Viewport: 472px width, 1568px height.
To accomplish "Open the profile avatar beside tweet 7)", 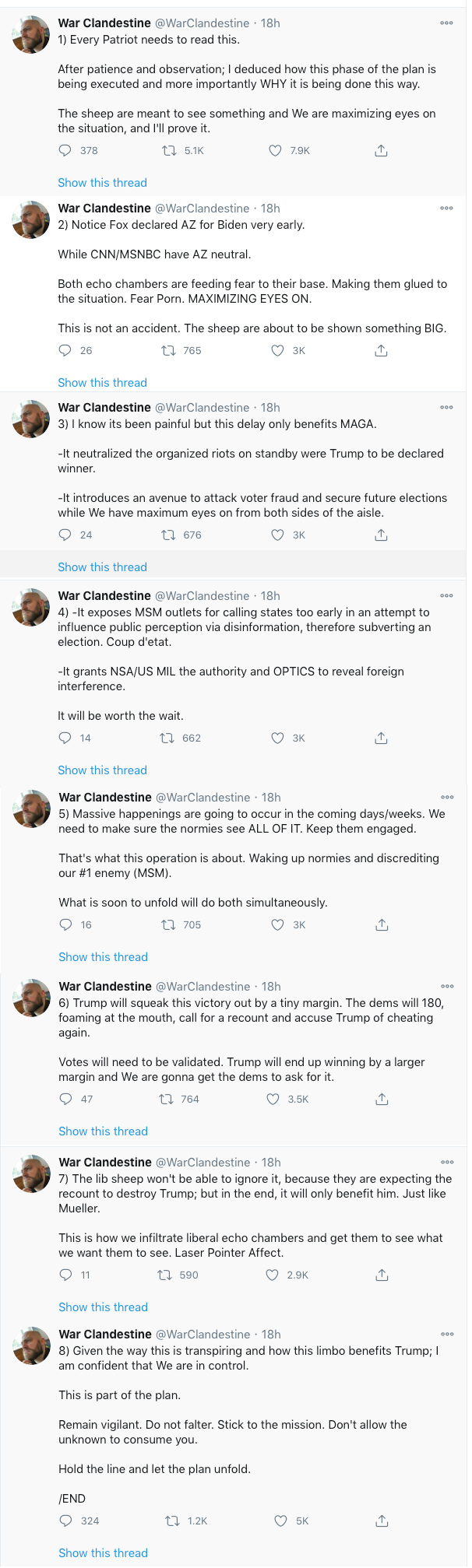I will point(31,1173).
